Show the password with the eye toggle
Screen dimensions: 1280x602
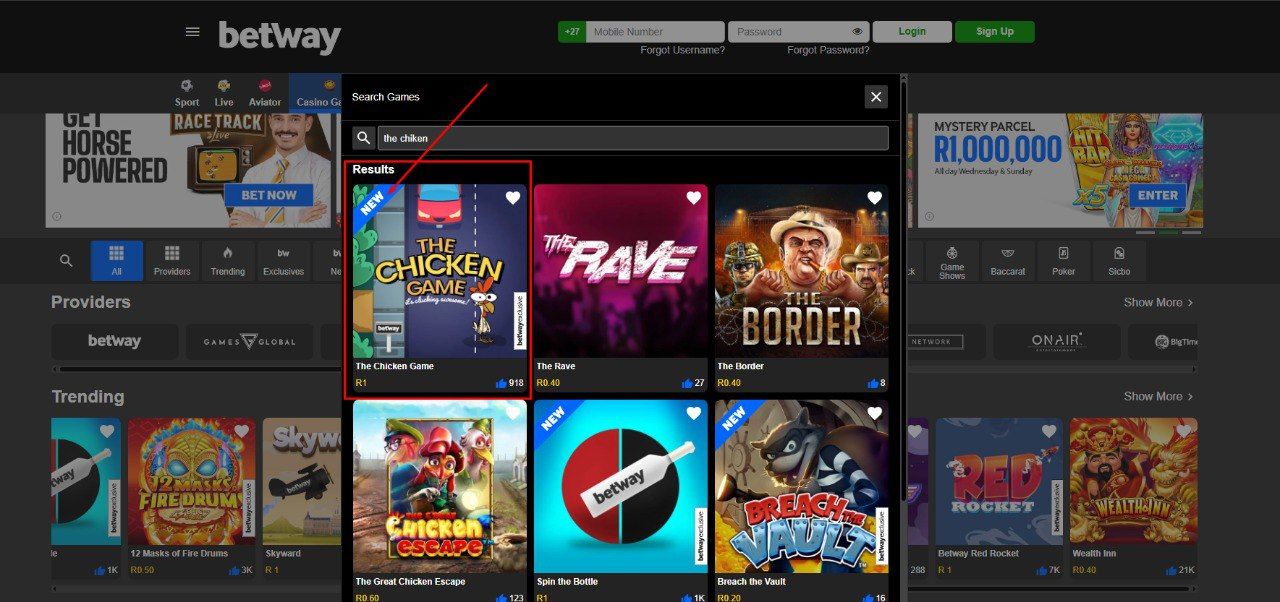857,31
